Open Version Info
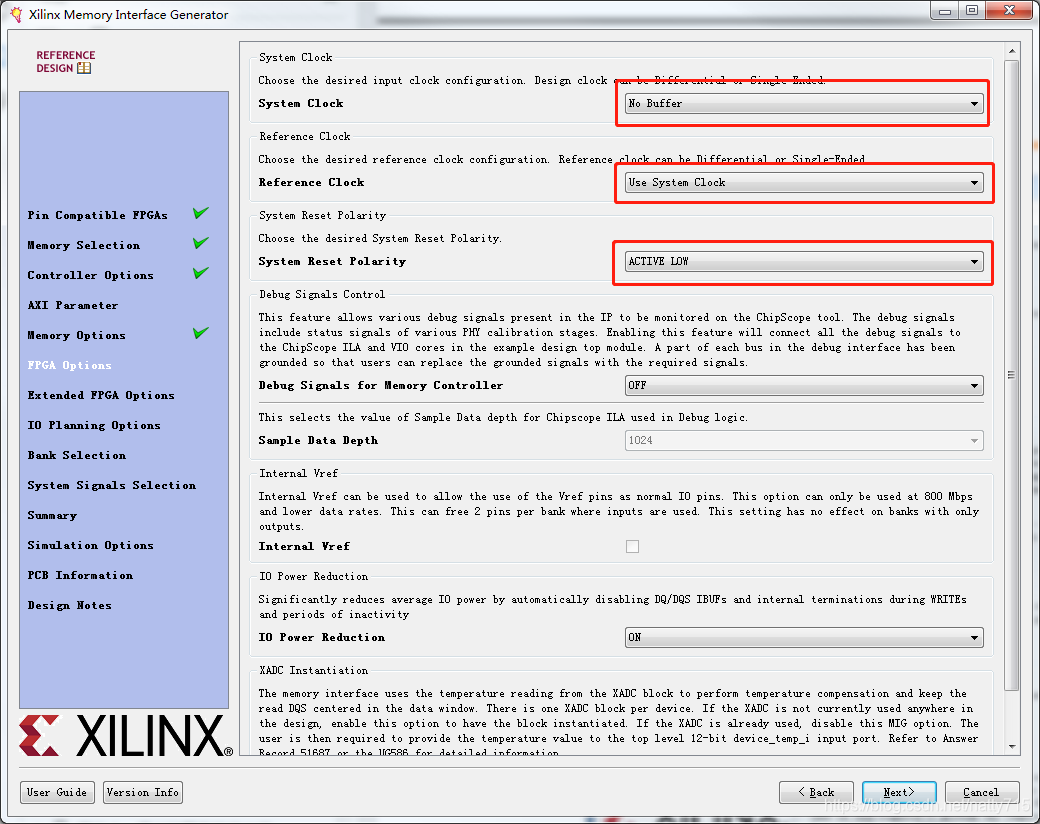Viewport: 1040px width, 824px height. coord(143,792)
